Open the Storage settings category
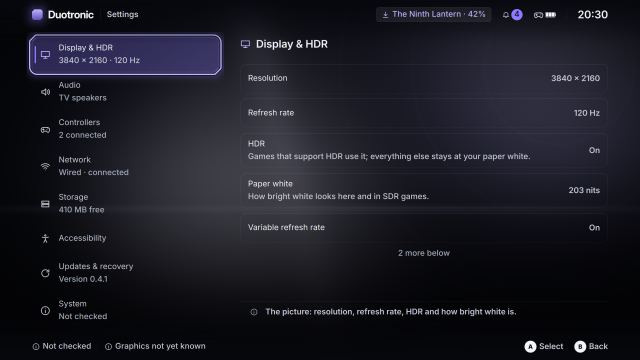Screen dimensions: 640x360 click(x=125, y=203)
